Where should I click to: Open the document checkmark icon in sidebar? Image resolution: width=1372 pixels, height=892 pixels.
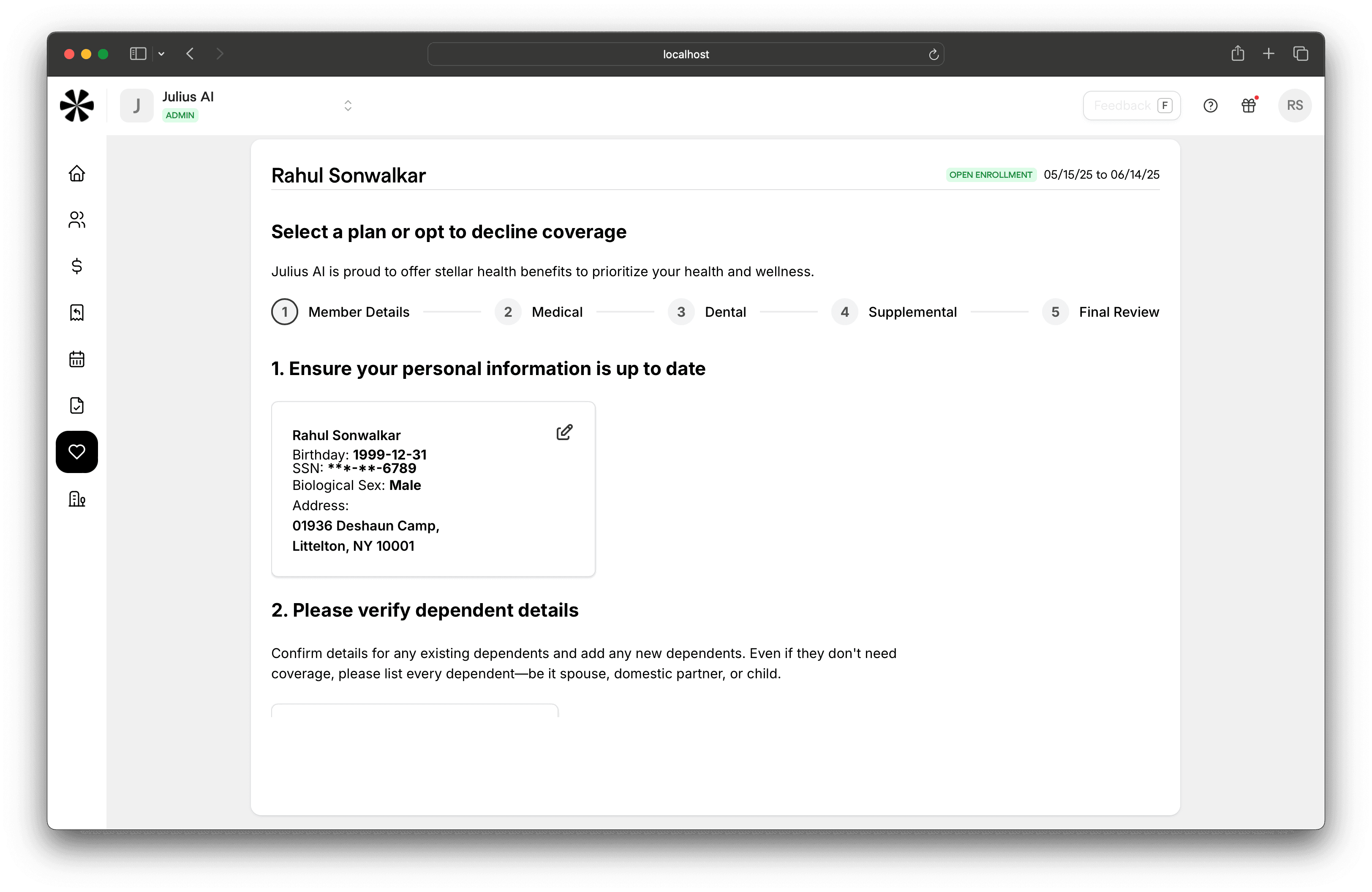(x=77, y=405)
